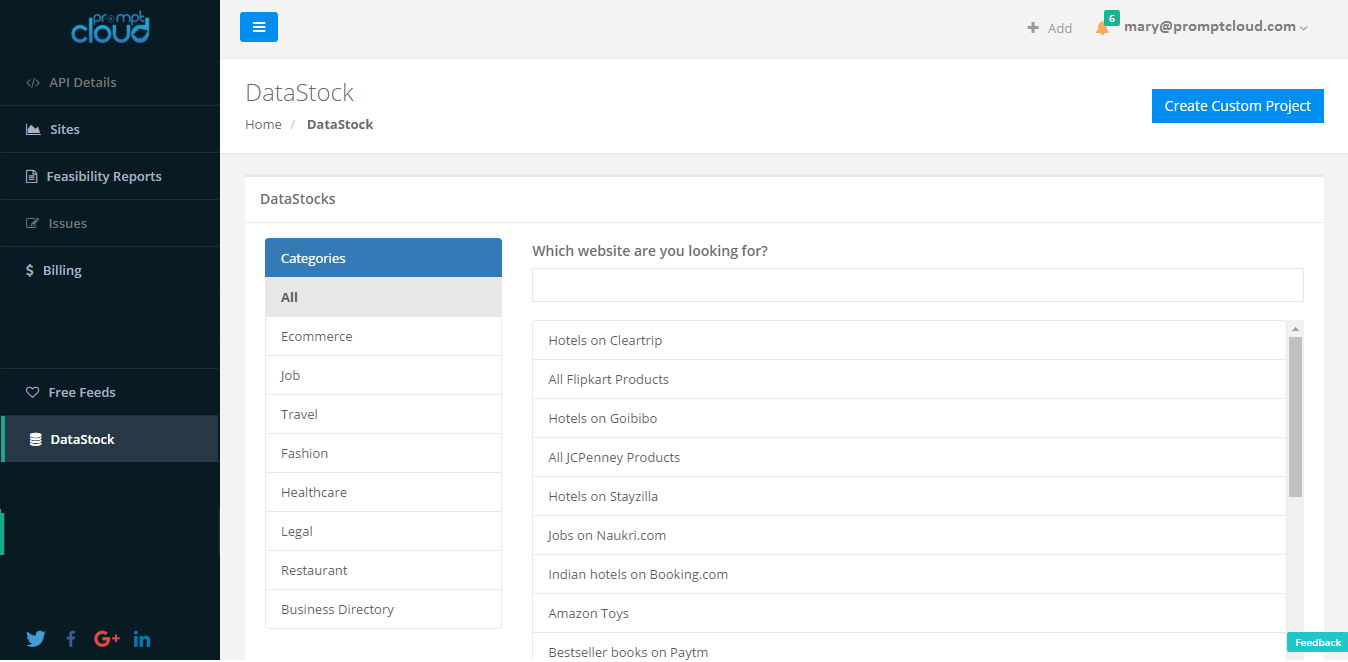Image resolution: width=1348 pixels, height=662 pixels.
Task: Select Hotels on Cleartrip
Action: pos(909,340)
